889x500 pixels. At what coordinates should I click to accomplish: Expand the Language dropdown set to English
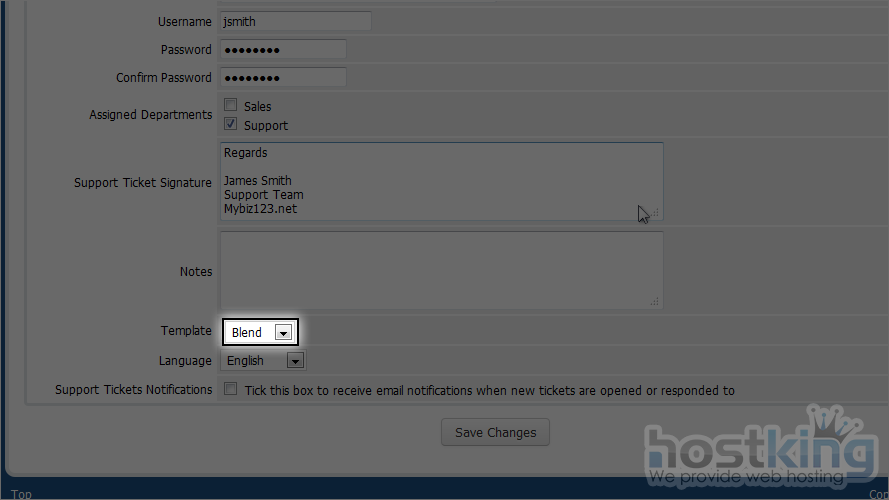coord(263,360)
